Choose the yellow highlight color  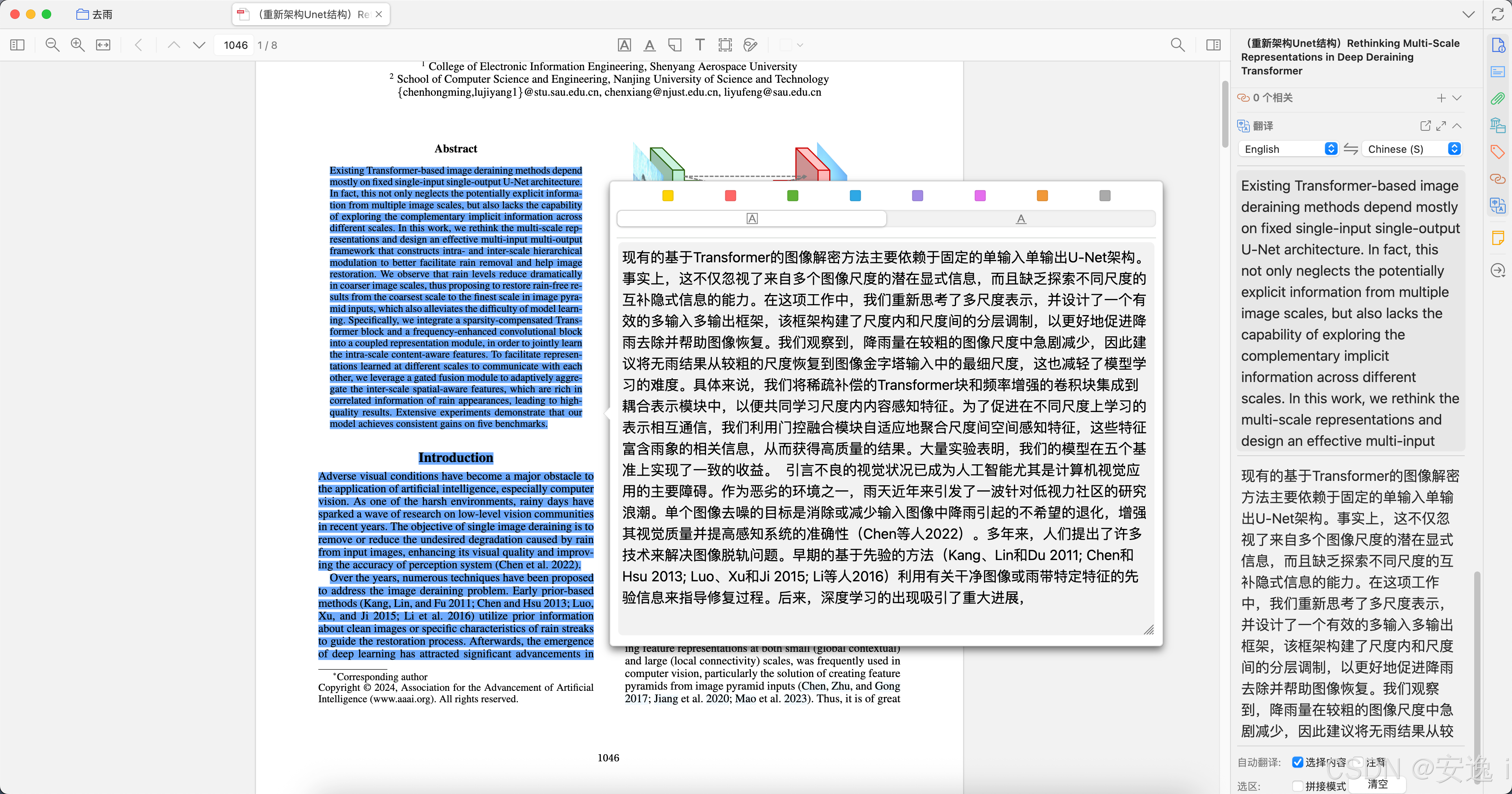click(x=667, y=196)
